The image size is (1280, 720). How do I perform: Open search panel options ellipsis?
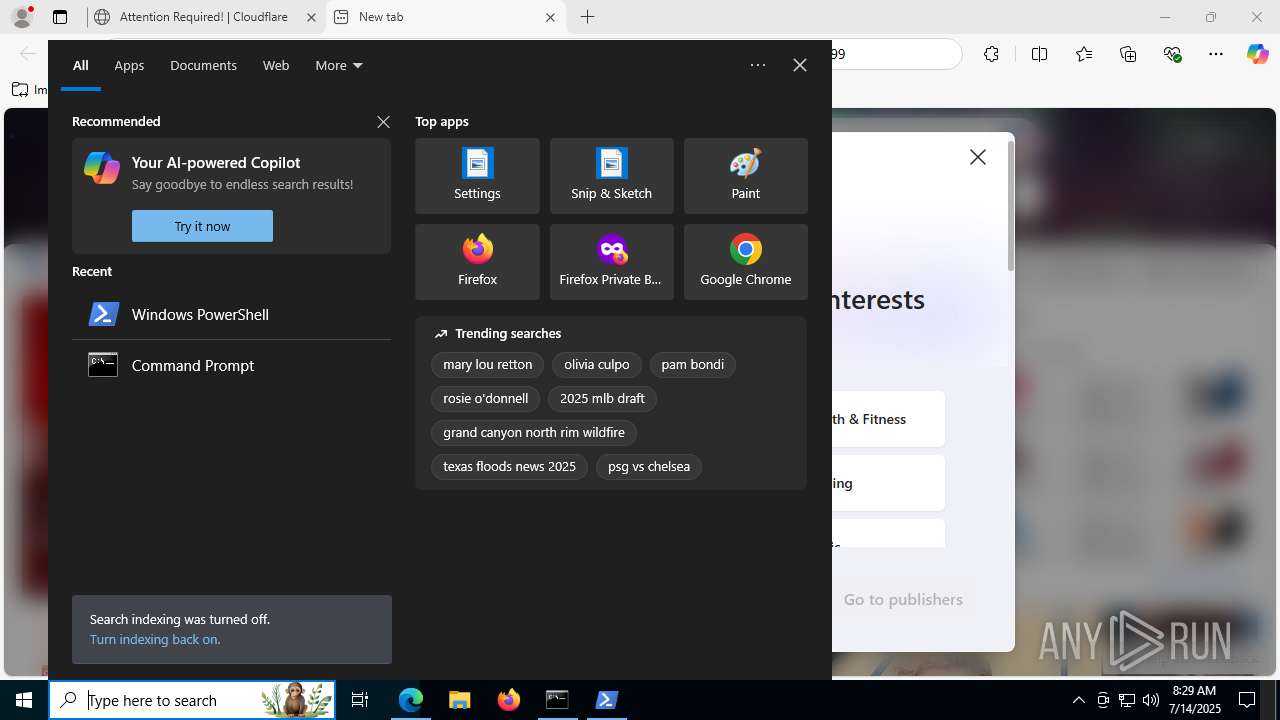click(758, 65)
